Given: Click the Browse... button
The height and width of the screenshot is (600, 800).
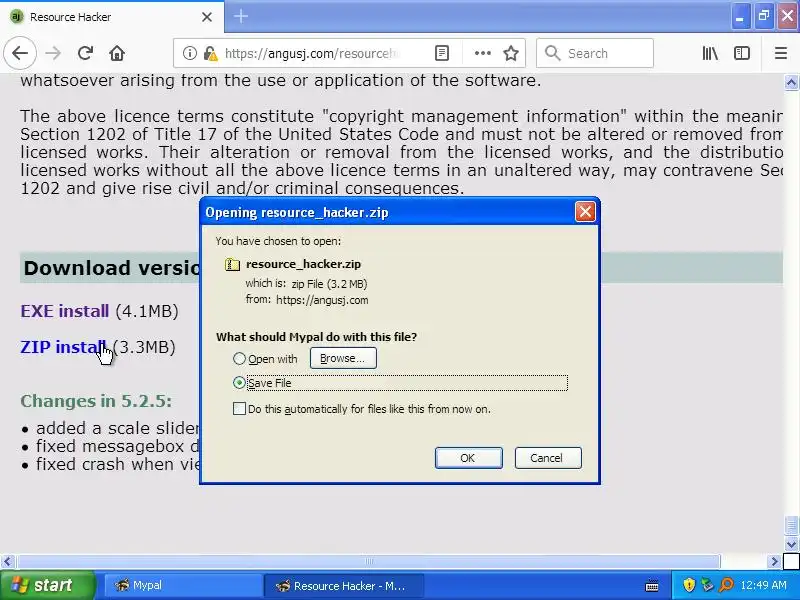Looking at the screenshot, I should pos(343,358).
